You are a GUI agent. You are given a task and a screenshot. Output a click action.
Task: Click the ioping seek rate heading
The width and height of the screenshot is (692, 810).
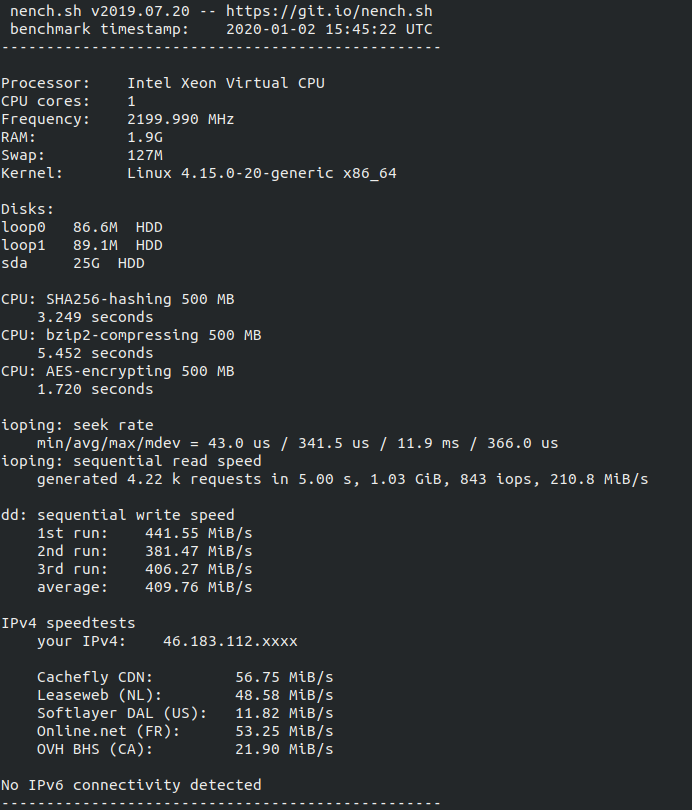(x=77, y=425)
